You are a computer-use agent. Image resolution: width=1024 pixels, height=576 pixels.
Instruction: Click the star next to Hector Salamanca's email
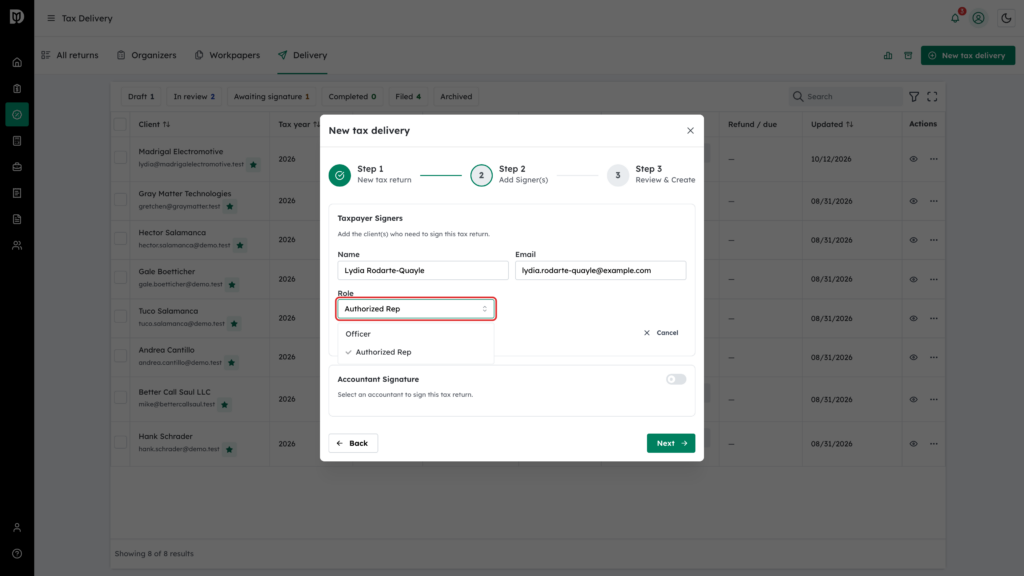pos(240,246)
